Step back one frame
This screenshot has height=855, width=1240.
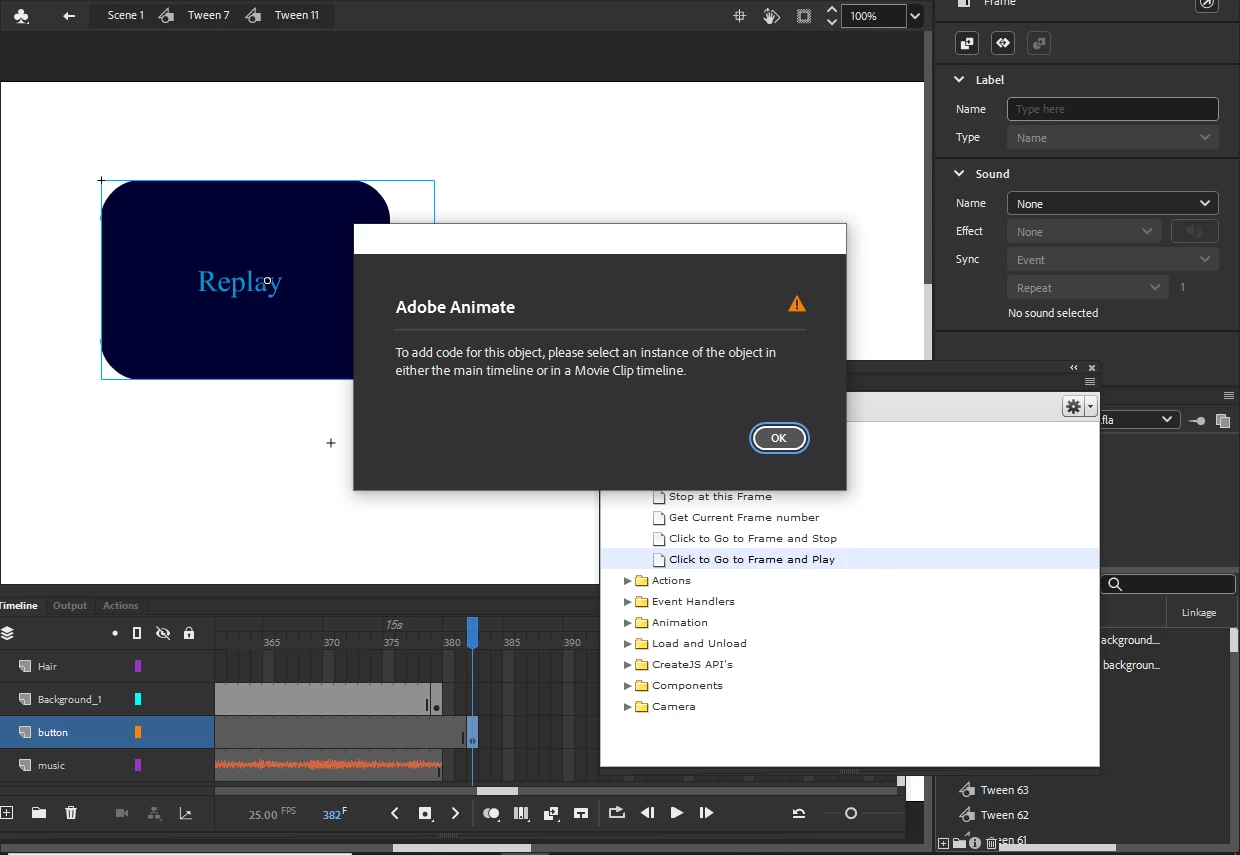[647, 813]
